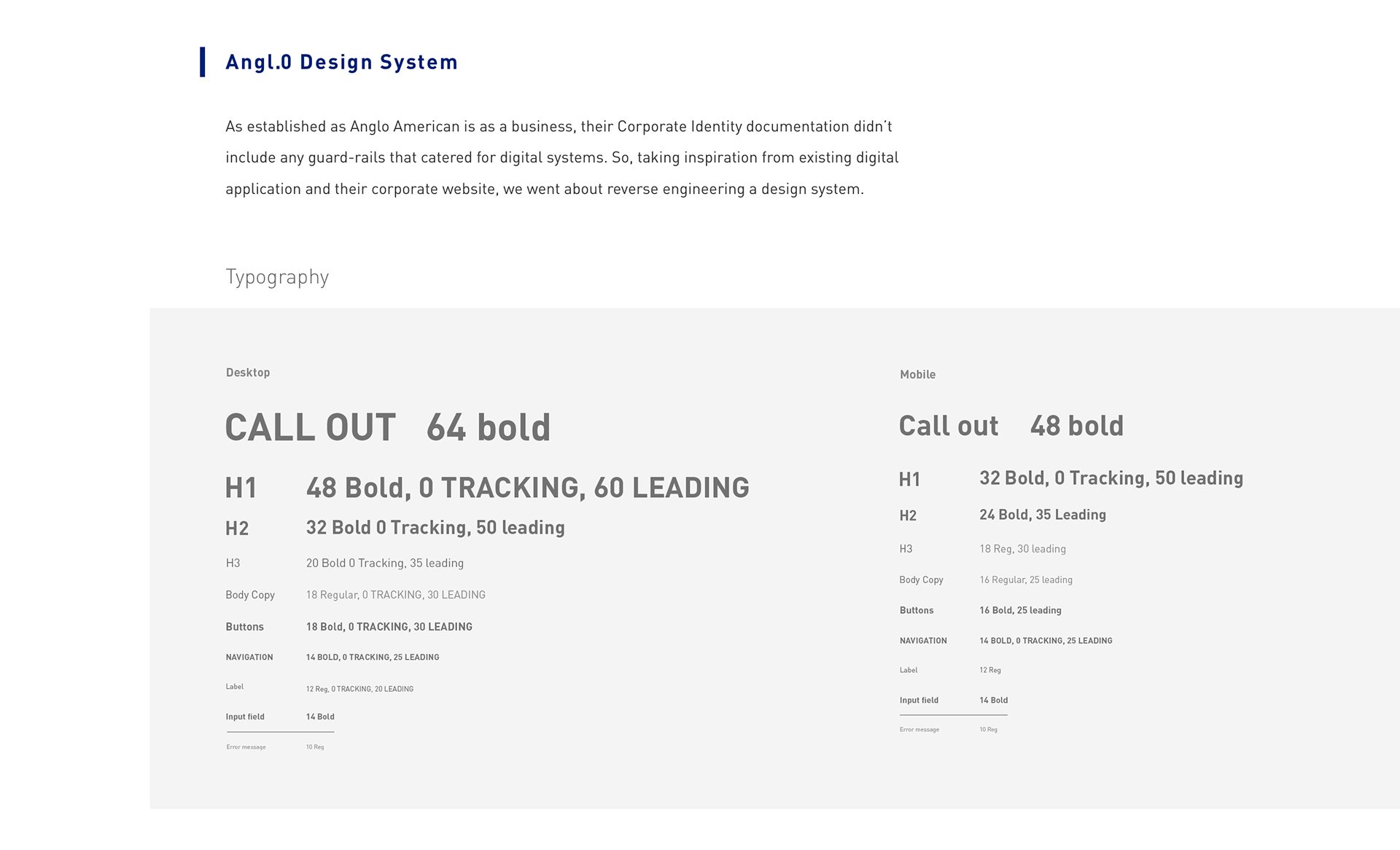The height and width of the screenshot is (850, 1400).
Task: Click desktop Label 12 Reg specification
Action: pyautogui.click(x=359, y=689)
